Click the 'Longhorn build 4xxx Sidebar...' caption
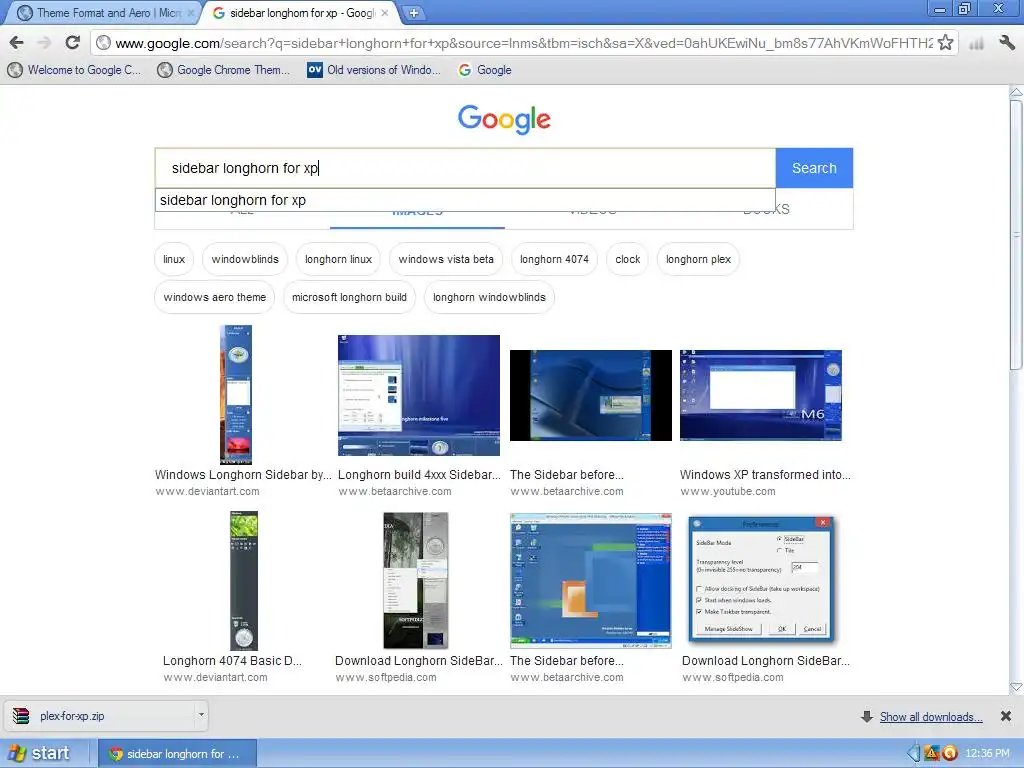This screenshot has height=768, width=1024. pyautogui.click(x=419, y=475)
